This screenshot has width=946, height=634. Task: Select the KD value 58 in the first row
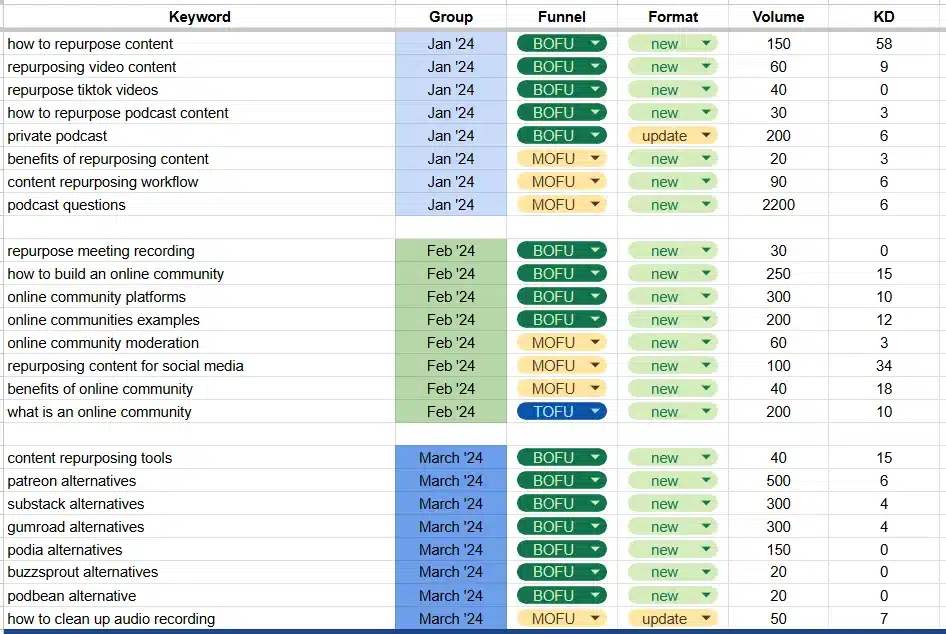point(883,43)
